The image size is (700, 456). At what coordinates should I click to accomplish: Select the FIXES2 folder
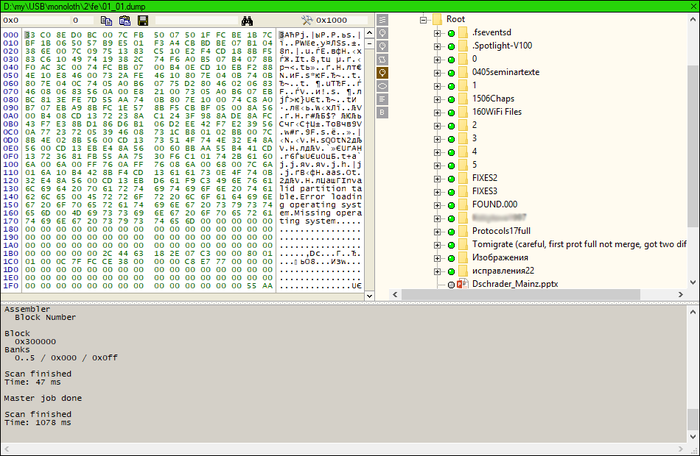[x=485, y=178]
